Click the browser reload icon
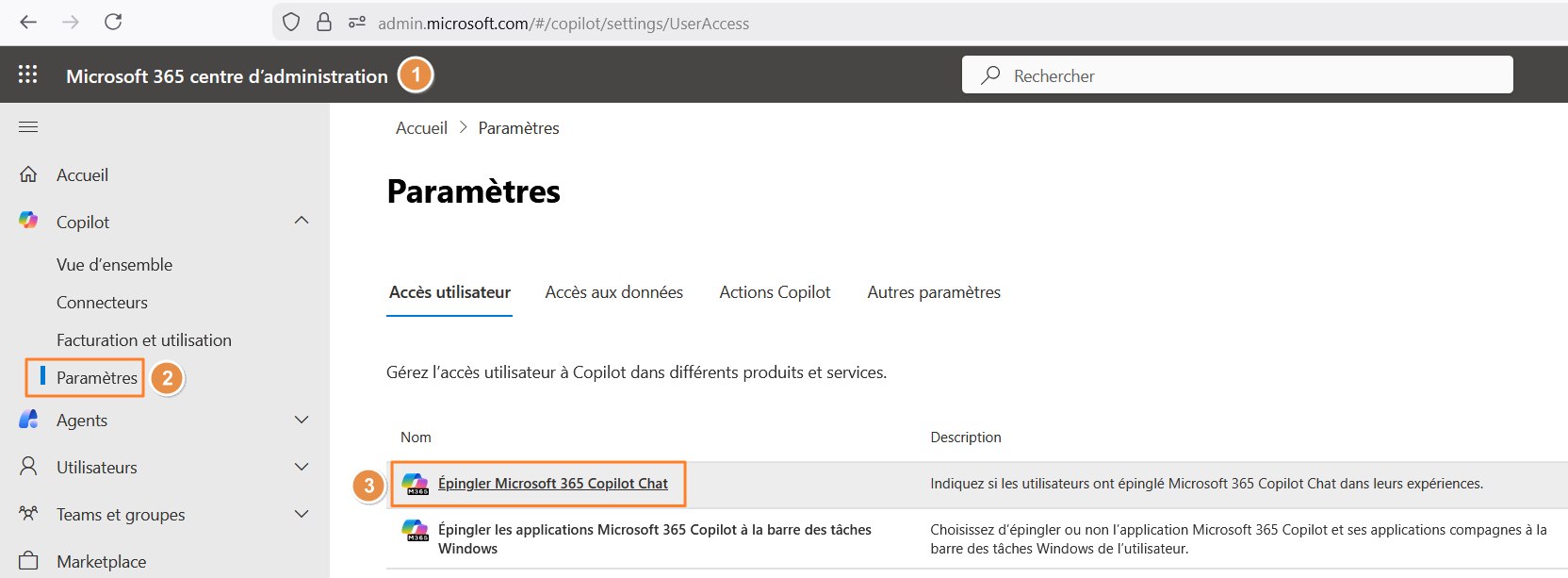 coord(113,22)
